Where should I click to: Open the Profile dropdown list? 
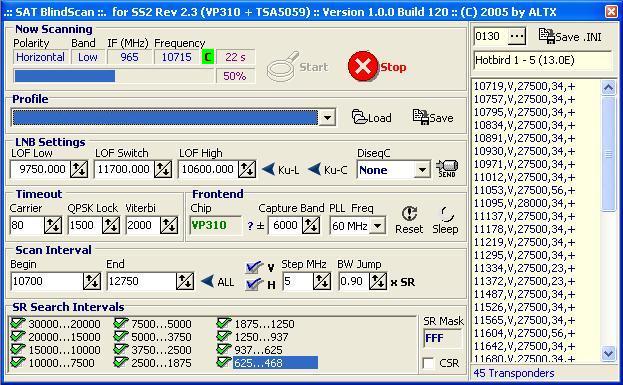click(x=327, y=118)
